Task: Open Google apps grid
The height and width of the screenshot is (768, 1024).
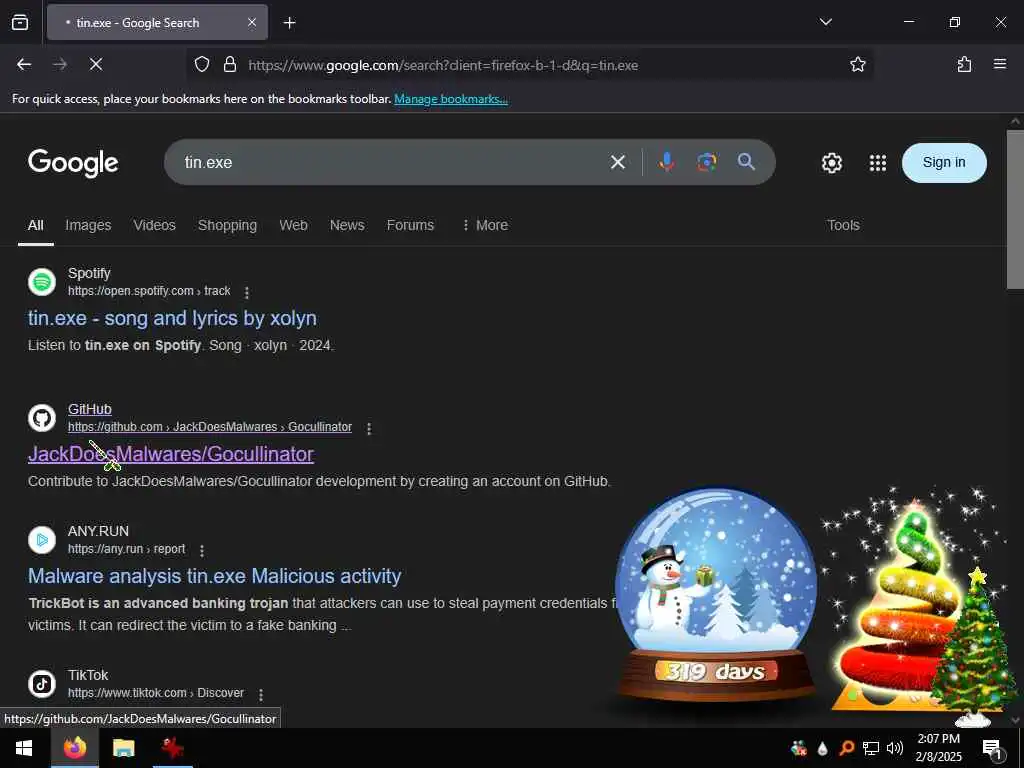Action: 878,163
